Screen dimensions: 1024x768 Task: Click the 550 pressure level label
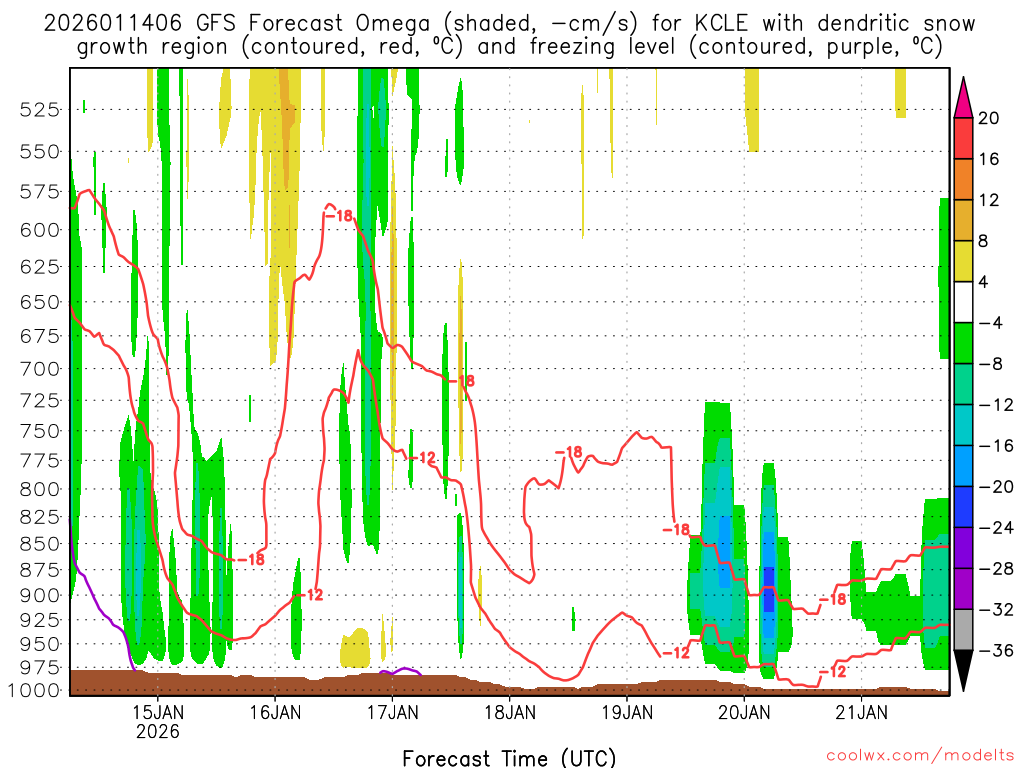point(40,152)
